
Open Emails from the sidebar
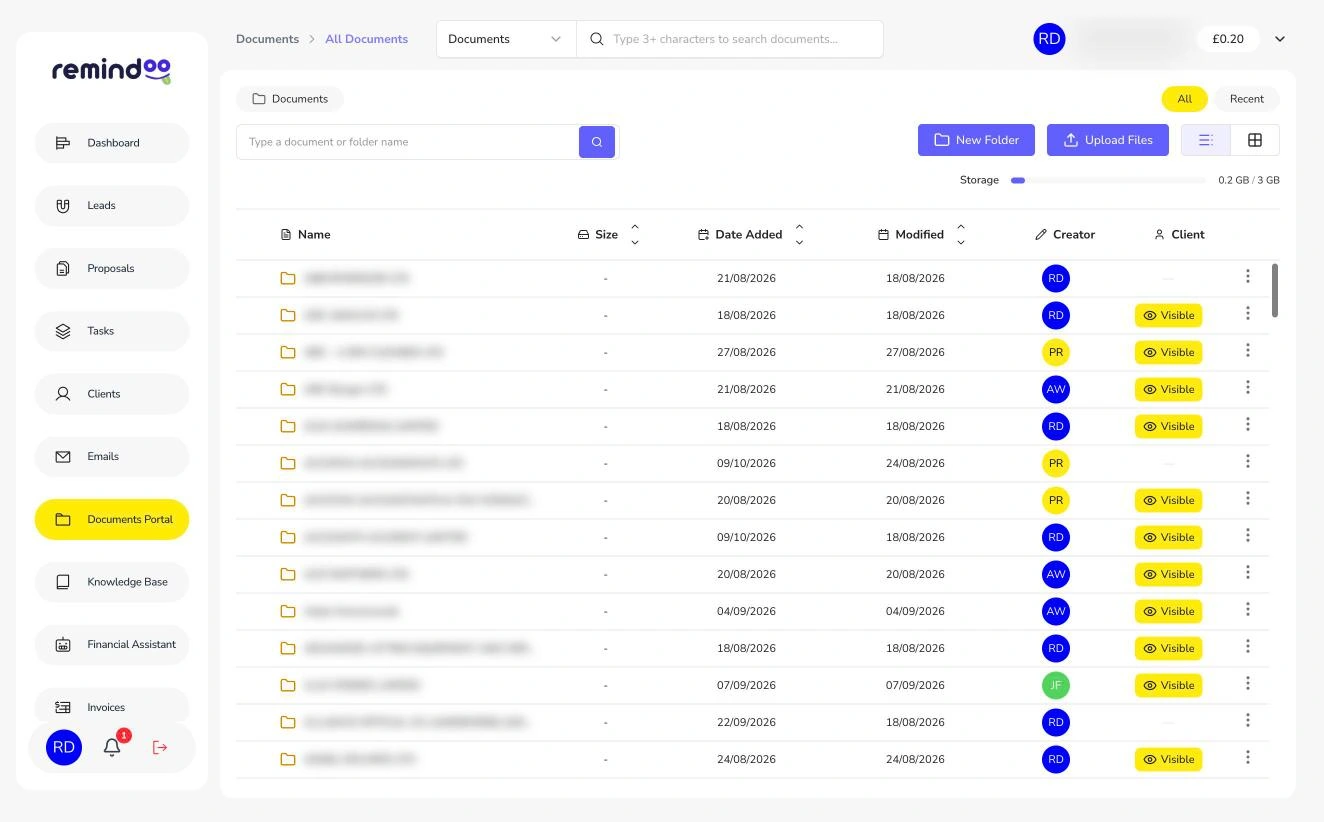(x=112, y=456)
